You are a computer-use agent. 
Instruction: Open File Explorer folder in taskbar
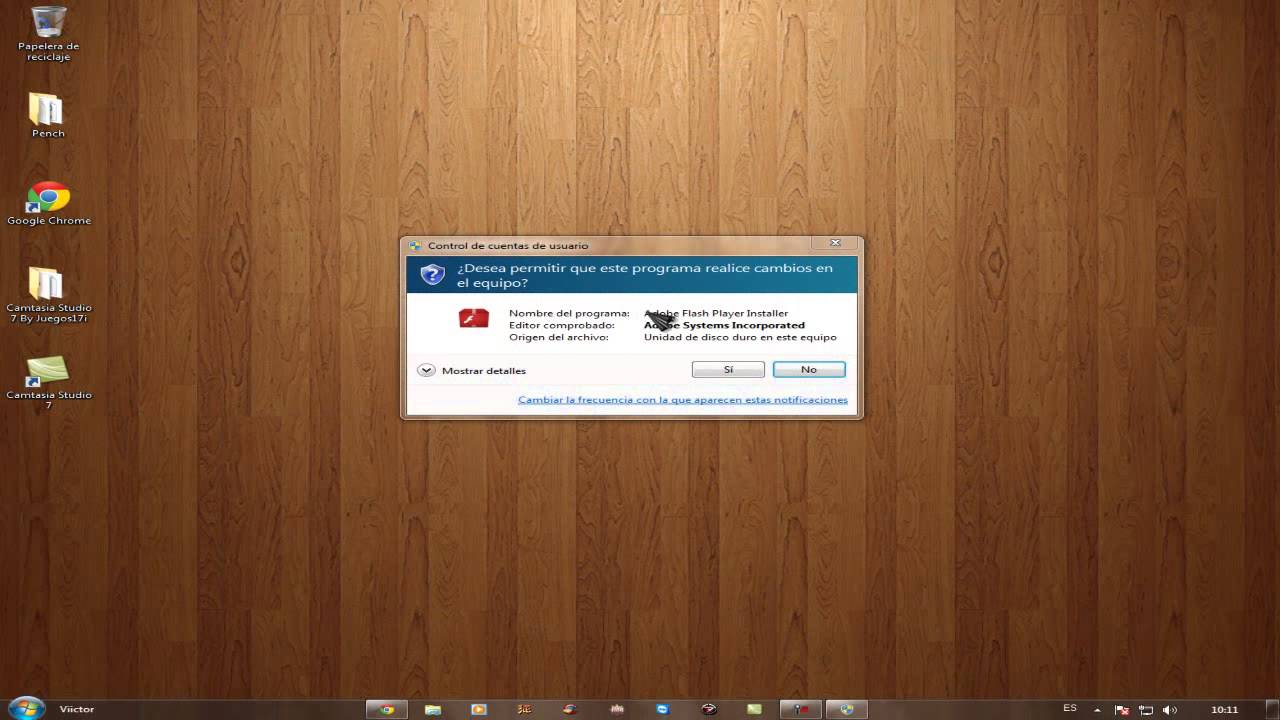(433, 709)
